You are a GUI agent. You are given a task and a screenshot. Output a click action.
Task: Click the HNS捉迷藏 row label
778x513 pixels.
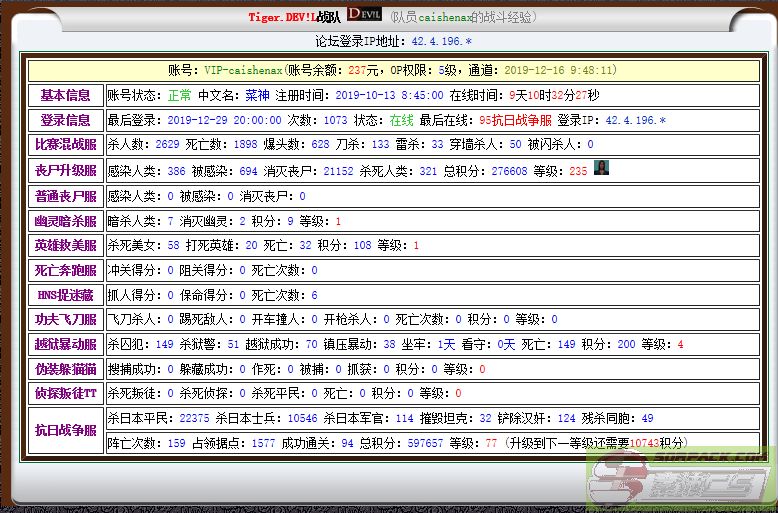[x=65, y=295]
